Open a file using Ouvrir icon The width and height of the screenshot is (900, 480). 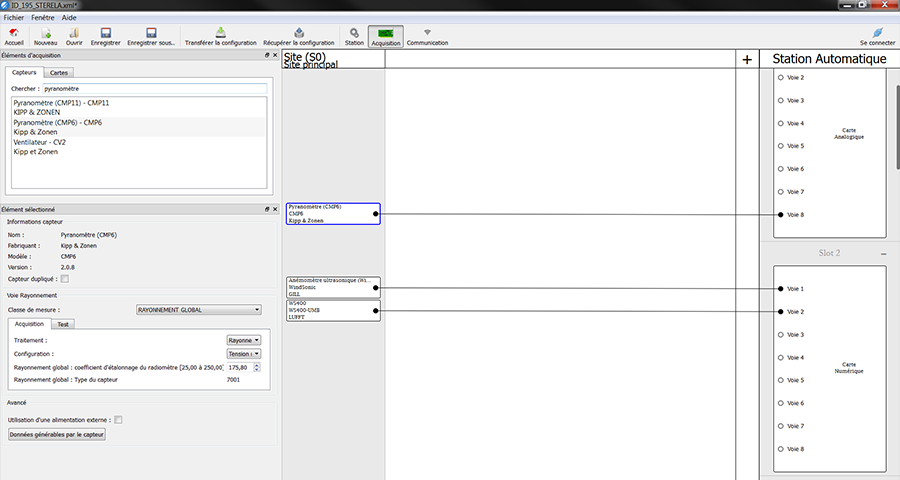click(74, 33)
